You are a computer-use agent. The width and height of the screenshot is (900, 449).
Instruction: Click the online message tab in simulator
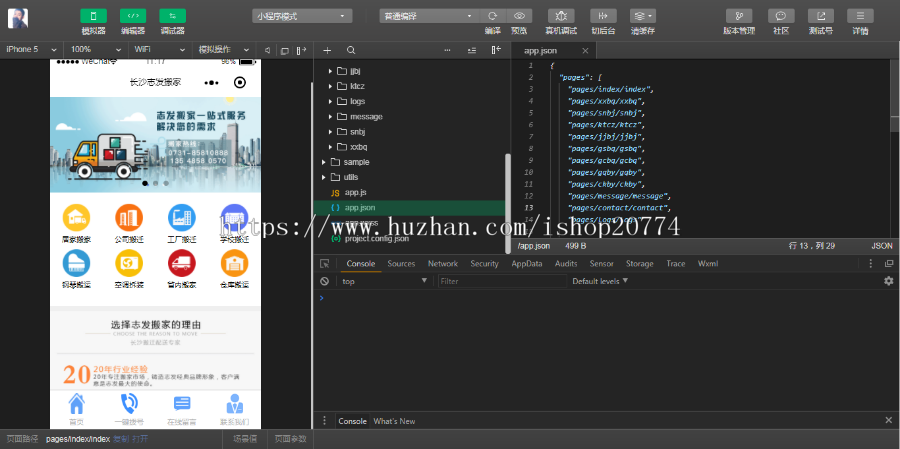pos(182,410)
